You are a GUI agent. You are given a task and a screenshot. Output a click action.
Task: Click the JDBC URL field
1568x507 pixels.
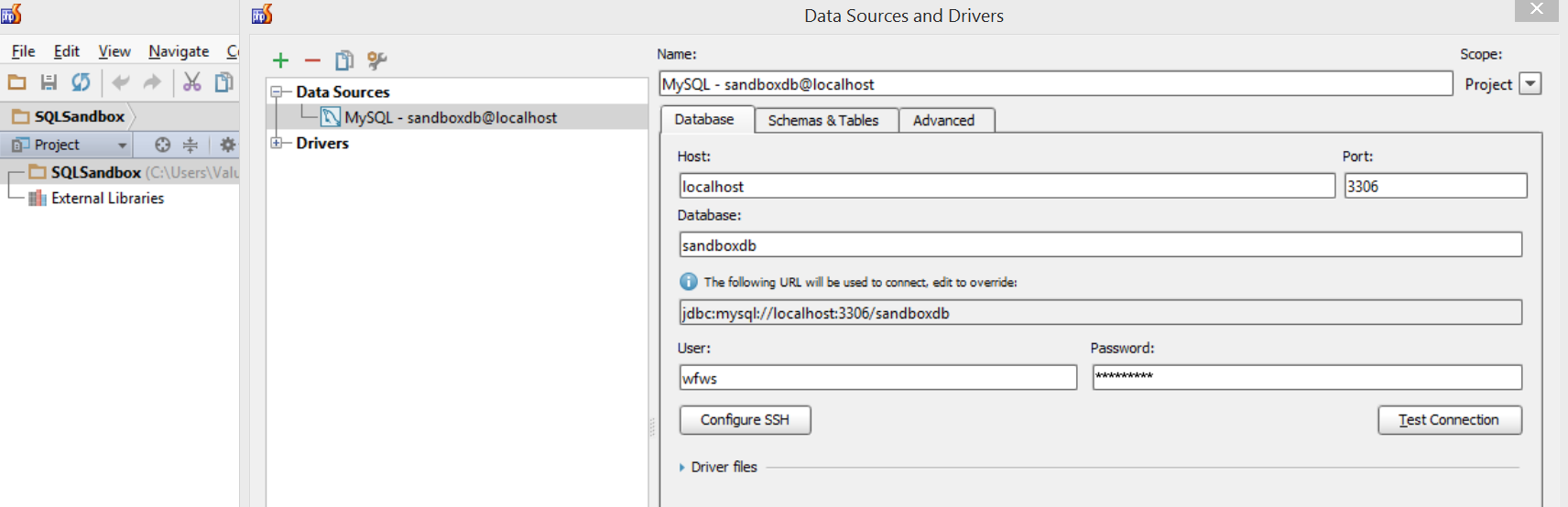click(1100, 312)
